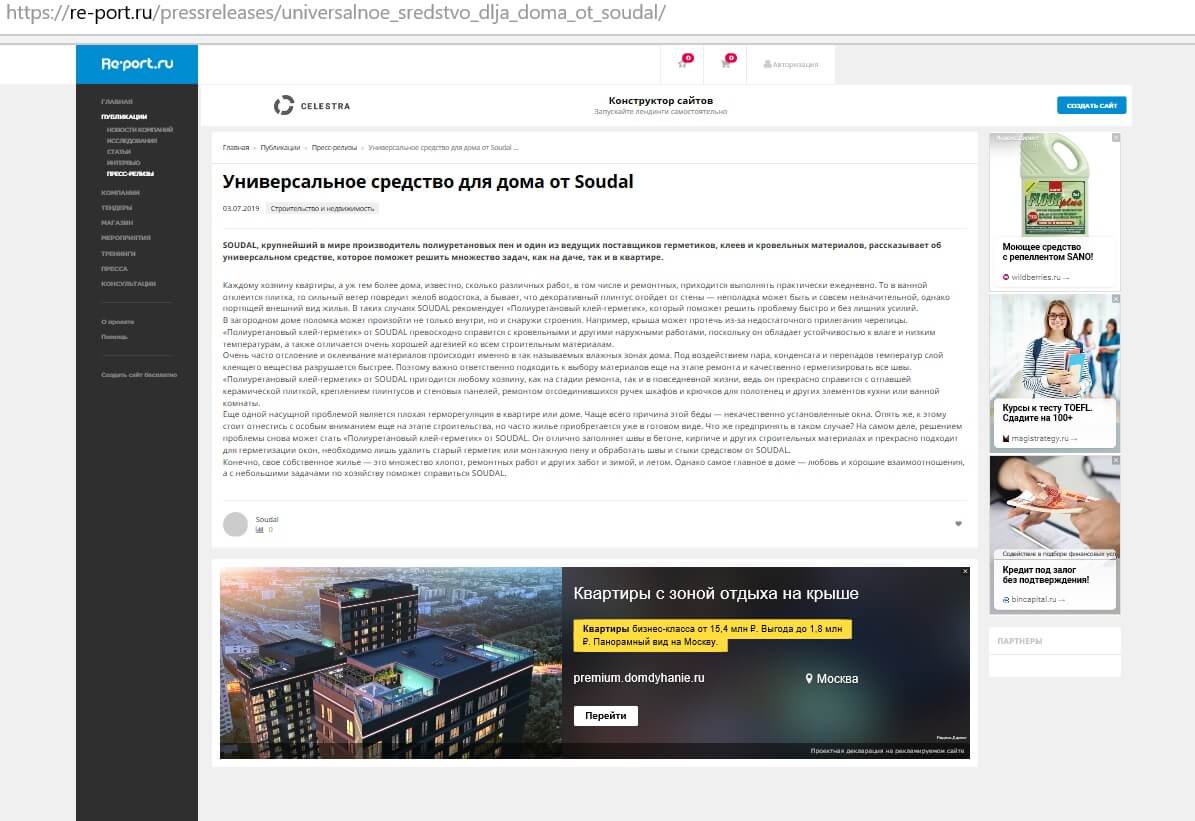Click the TOEFL courses ad image
Image resolution: width=1195 pixels, height=821 pixels.
(1054, 347)
